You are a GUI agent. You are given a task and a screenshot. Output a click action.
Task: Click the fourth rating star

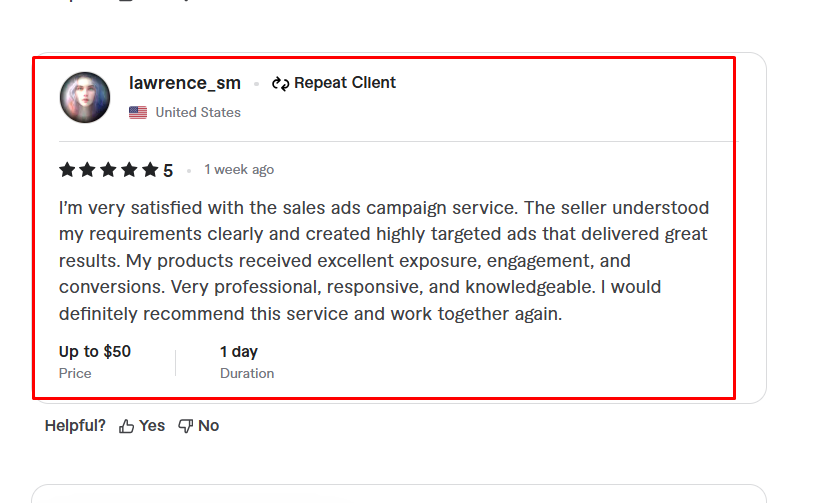coord(129,170)
